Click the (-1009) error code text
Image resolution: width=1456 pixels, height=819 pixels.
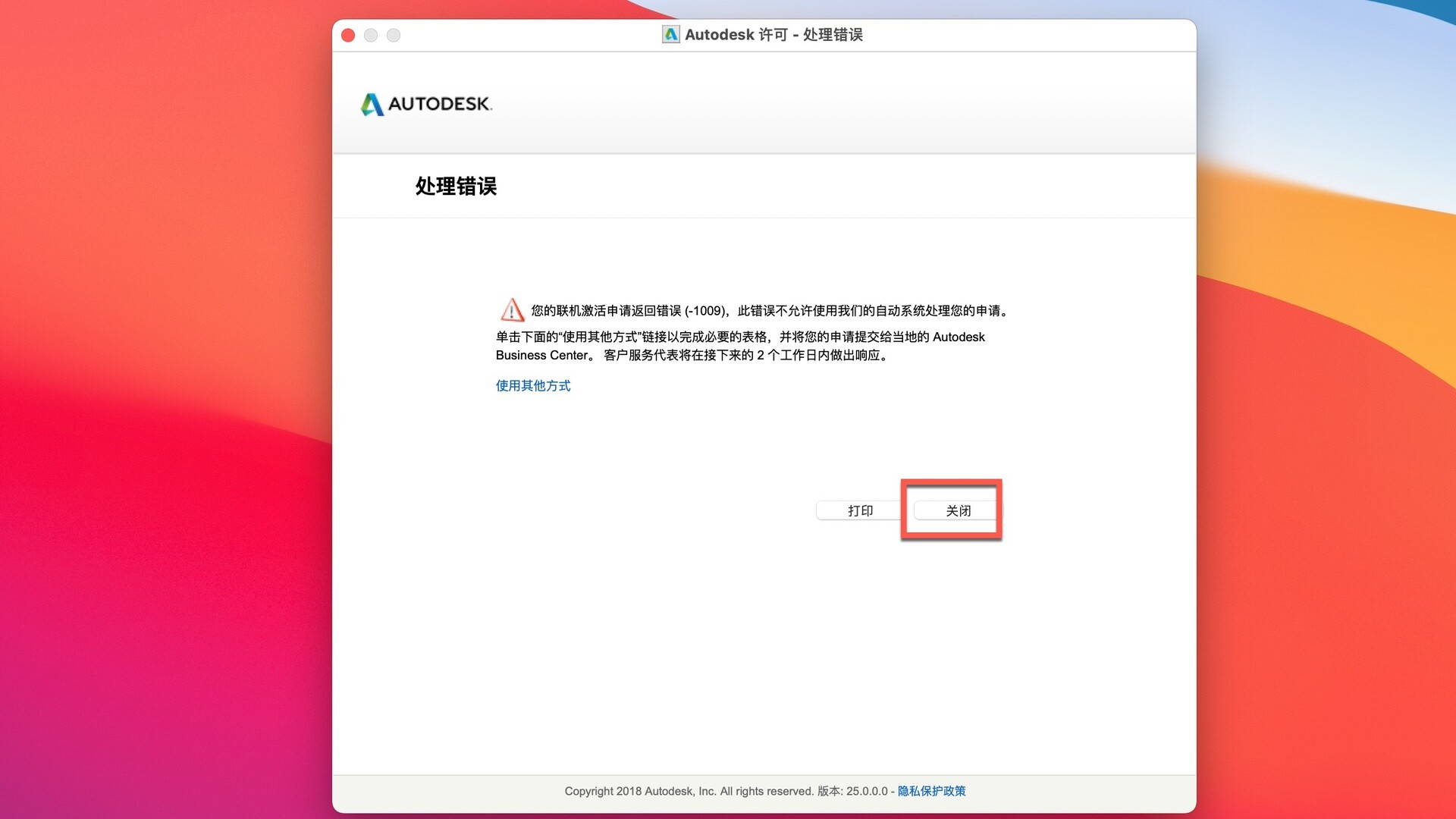click(705, 311)
